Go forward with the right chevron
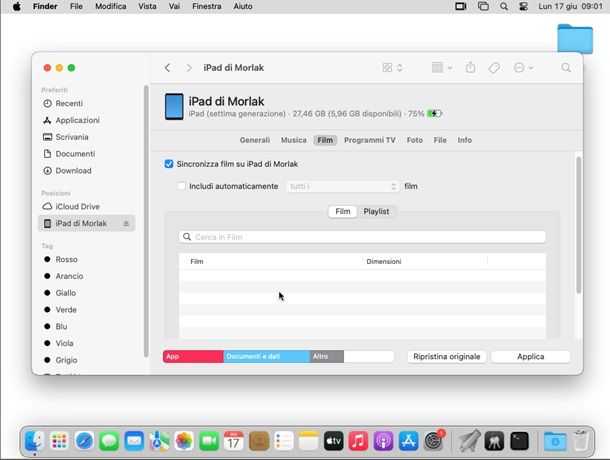 (x=189, y=68)
